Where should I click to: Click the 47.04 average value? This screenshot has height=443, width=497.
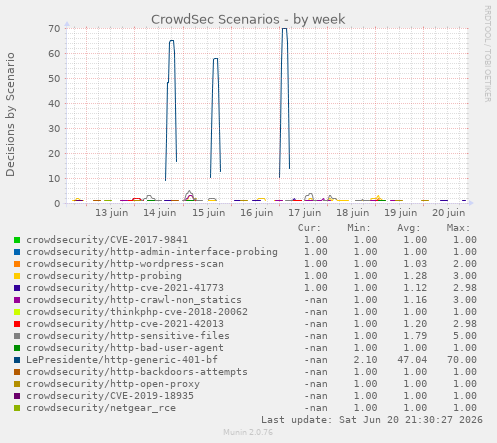(412, 360)
